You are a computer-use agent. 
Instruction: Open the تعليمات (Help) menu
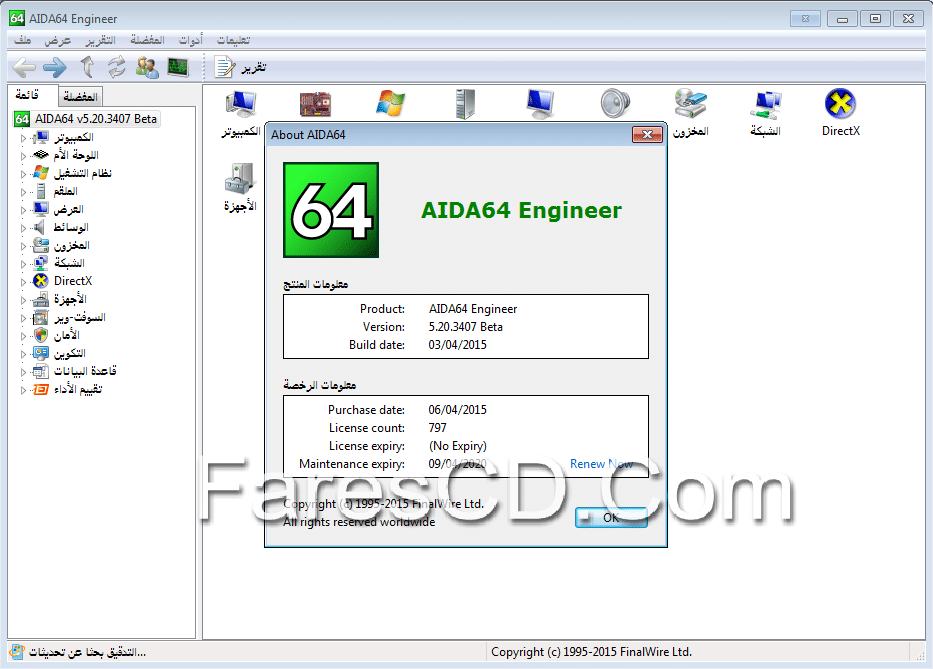tap(233, 40)
